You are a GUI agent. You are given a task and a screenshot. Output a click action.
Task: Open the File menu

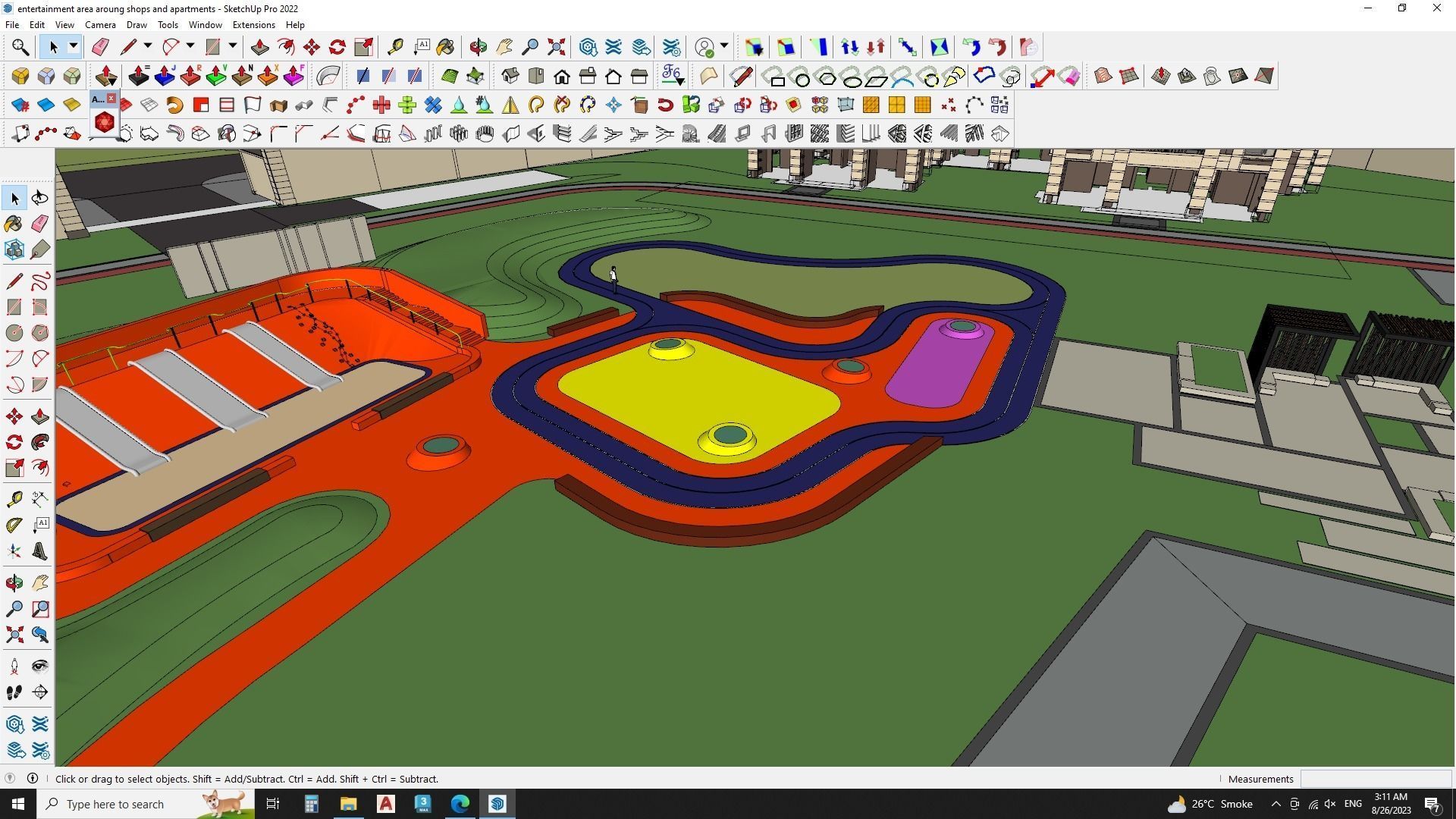pos(12,25)
